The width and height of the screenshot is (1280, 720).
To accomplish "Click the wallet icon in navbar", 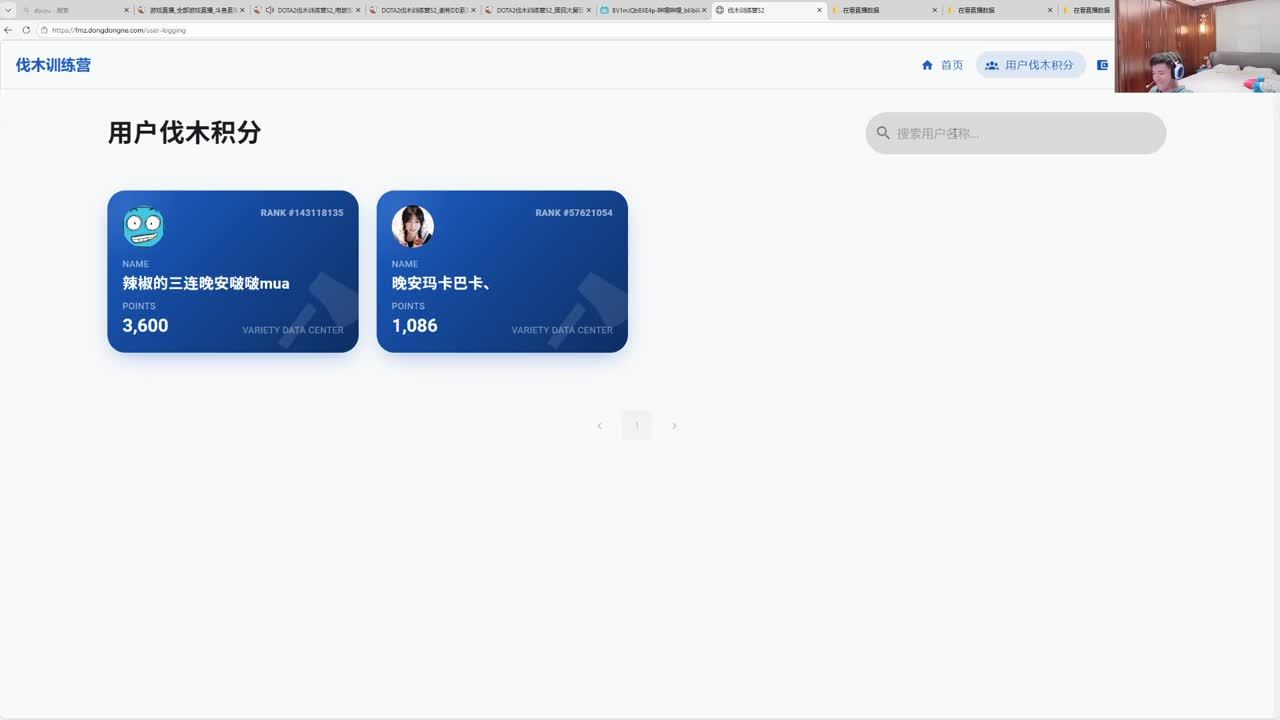I will [x=1103, y=65].
